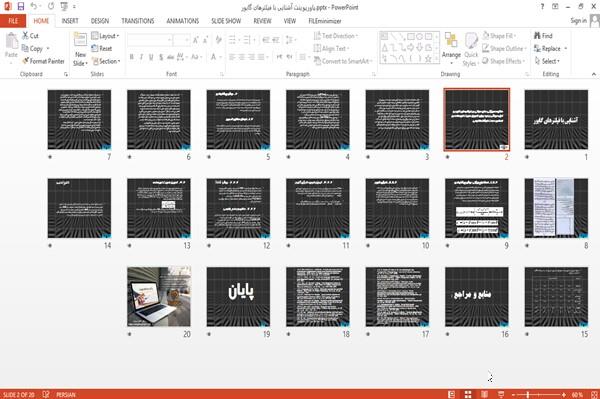The height and width of the screenshot is (399, 600).
Task: Expand the Layout dropdown
Action: [x=105, y=36]
